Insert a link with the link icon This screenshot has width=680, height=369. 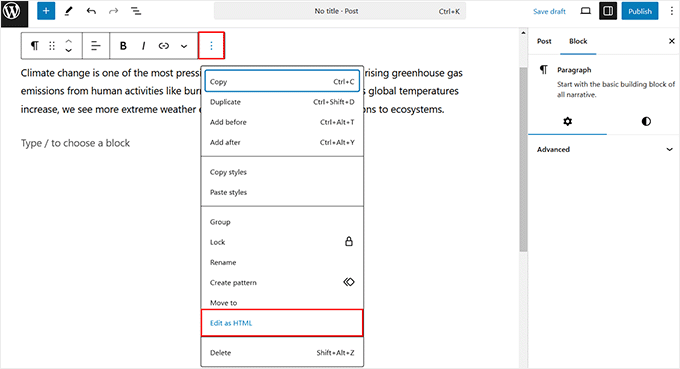(163, 46)
